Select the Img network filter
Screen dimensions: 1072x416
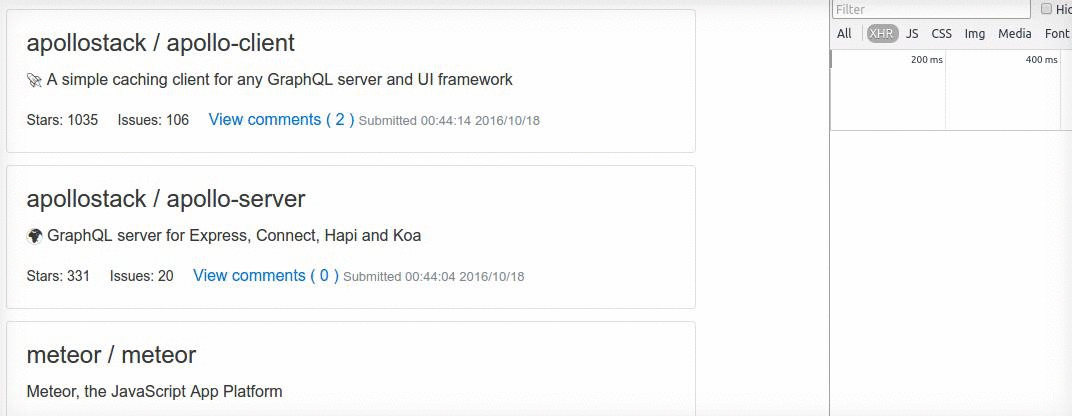975,34
